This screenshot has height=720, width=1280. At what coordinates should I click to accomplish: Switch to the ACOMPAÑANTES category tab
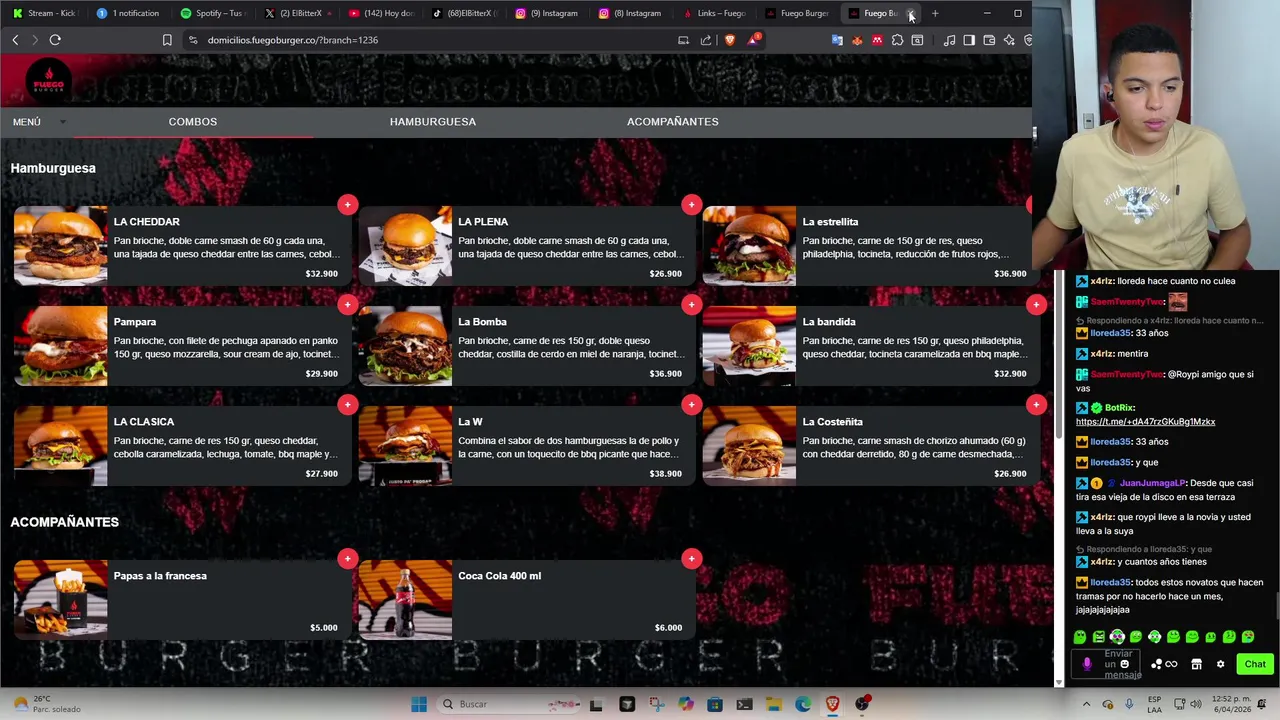pos(673,122)
